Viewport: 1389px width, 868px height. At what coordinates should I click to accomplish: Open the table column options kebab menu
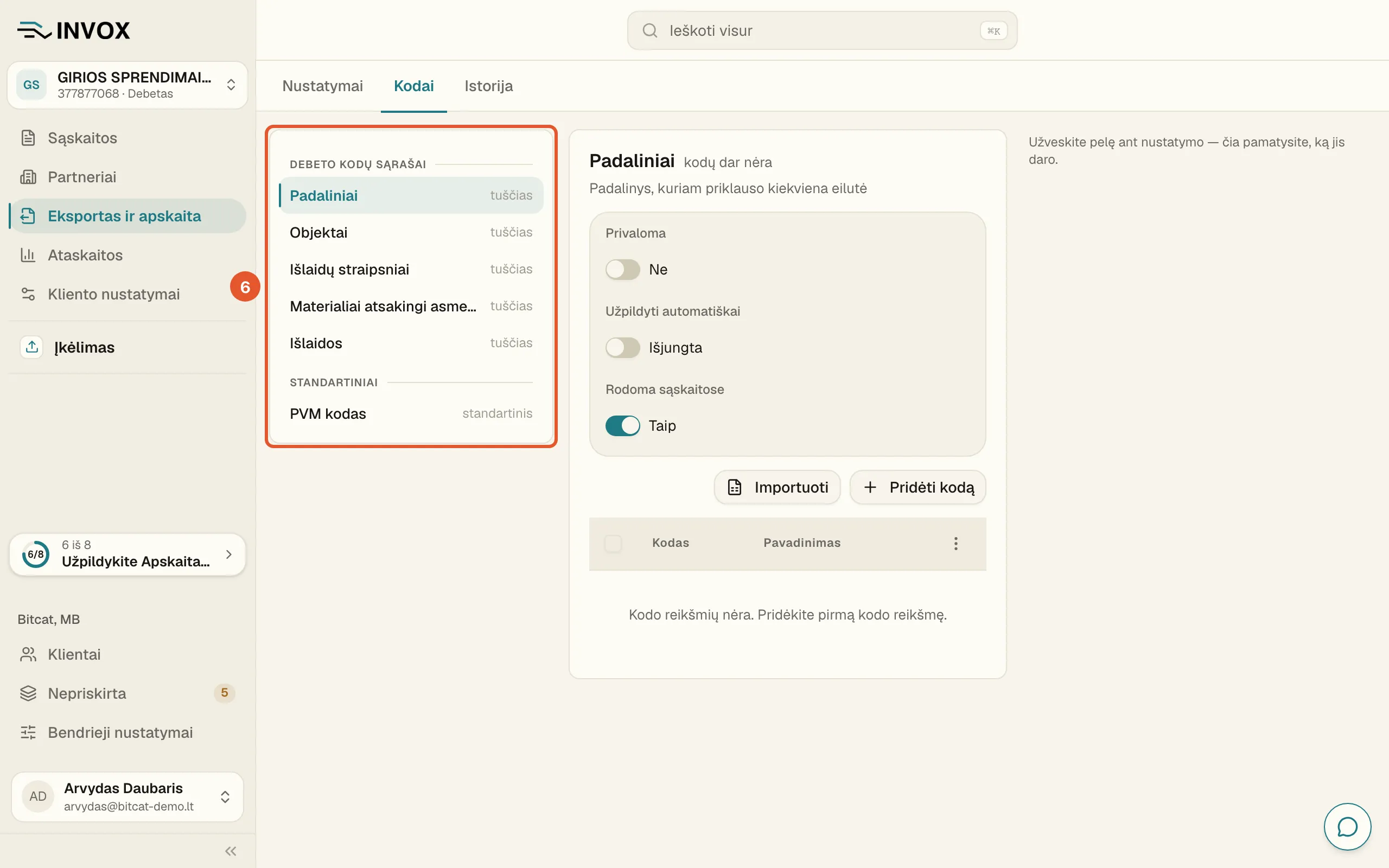tap(955, 543)
